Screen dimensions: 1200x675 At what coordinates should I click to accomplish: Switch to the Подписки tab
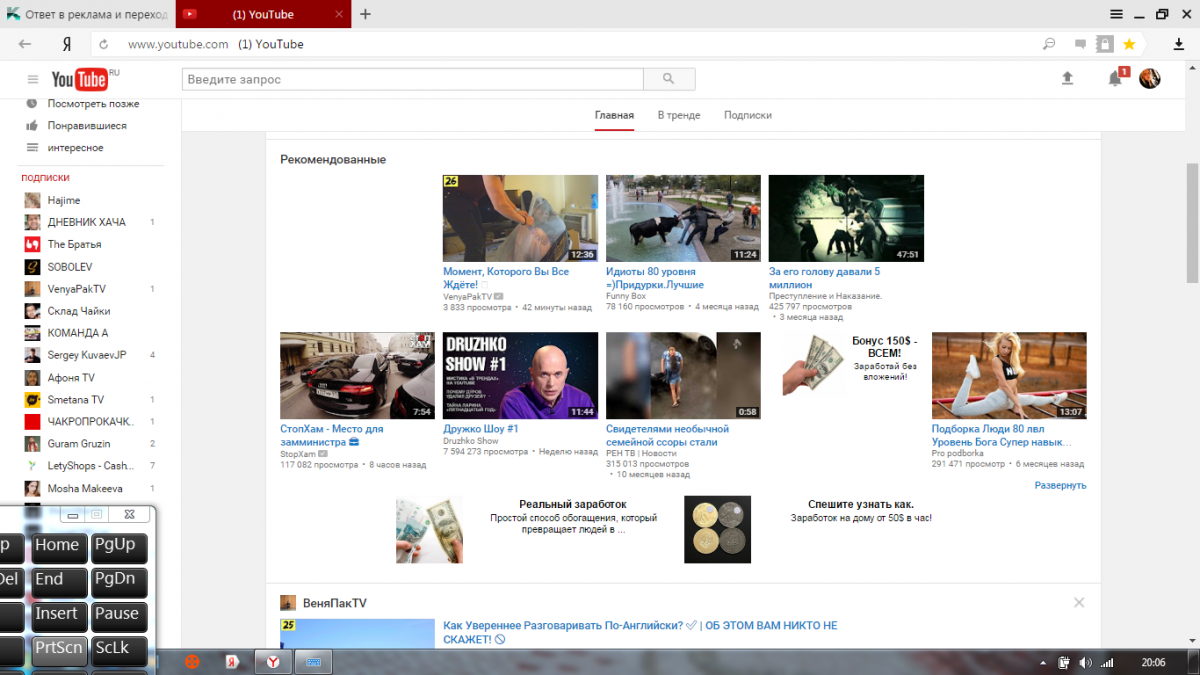748,115
